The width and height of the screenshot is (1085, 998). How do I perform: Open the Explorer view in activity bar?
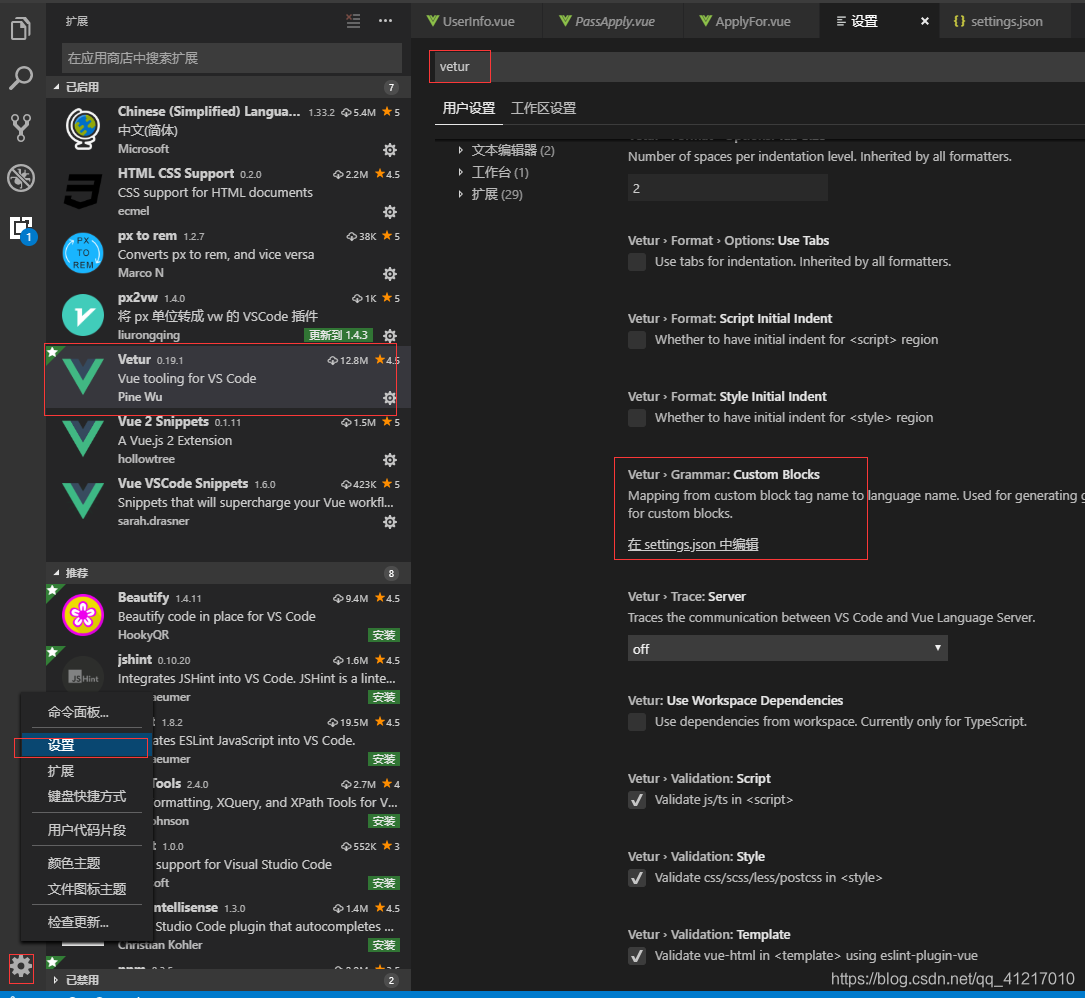21,28
